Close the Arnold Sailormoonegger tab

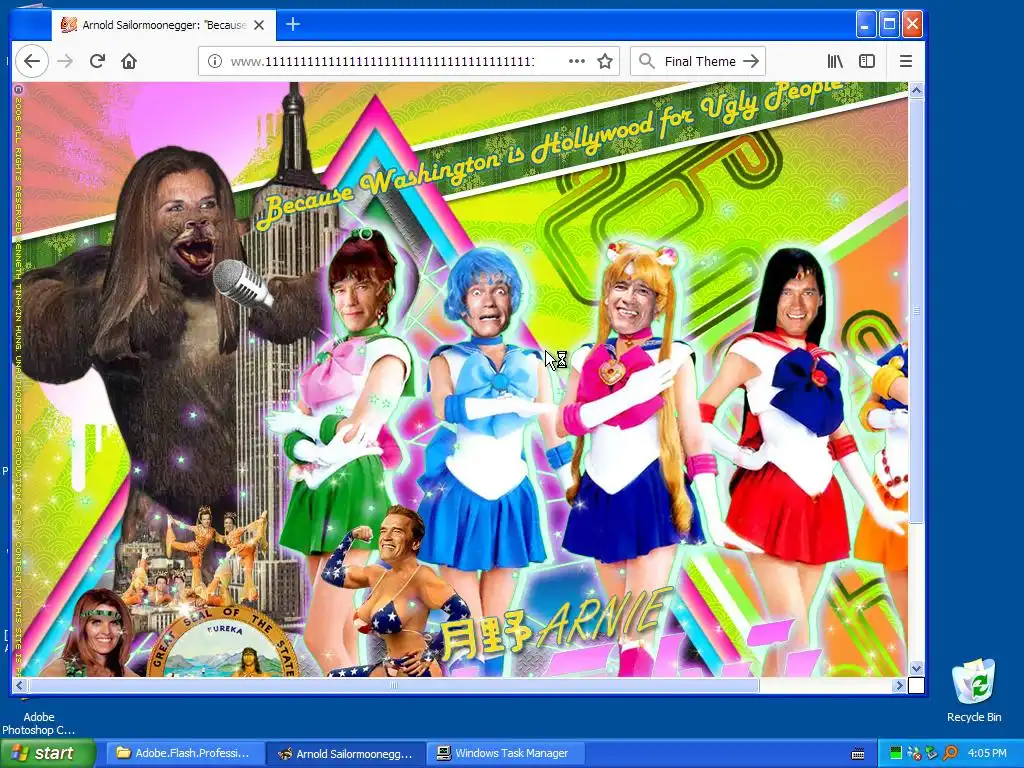coord(259,25)
